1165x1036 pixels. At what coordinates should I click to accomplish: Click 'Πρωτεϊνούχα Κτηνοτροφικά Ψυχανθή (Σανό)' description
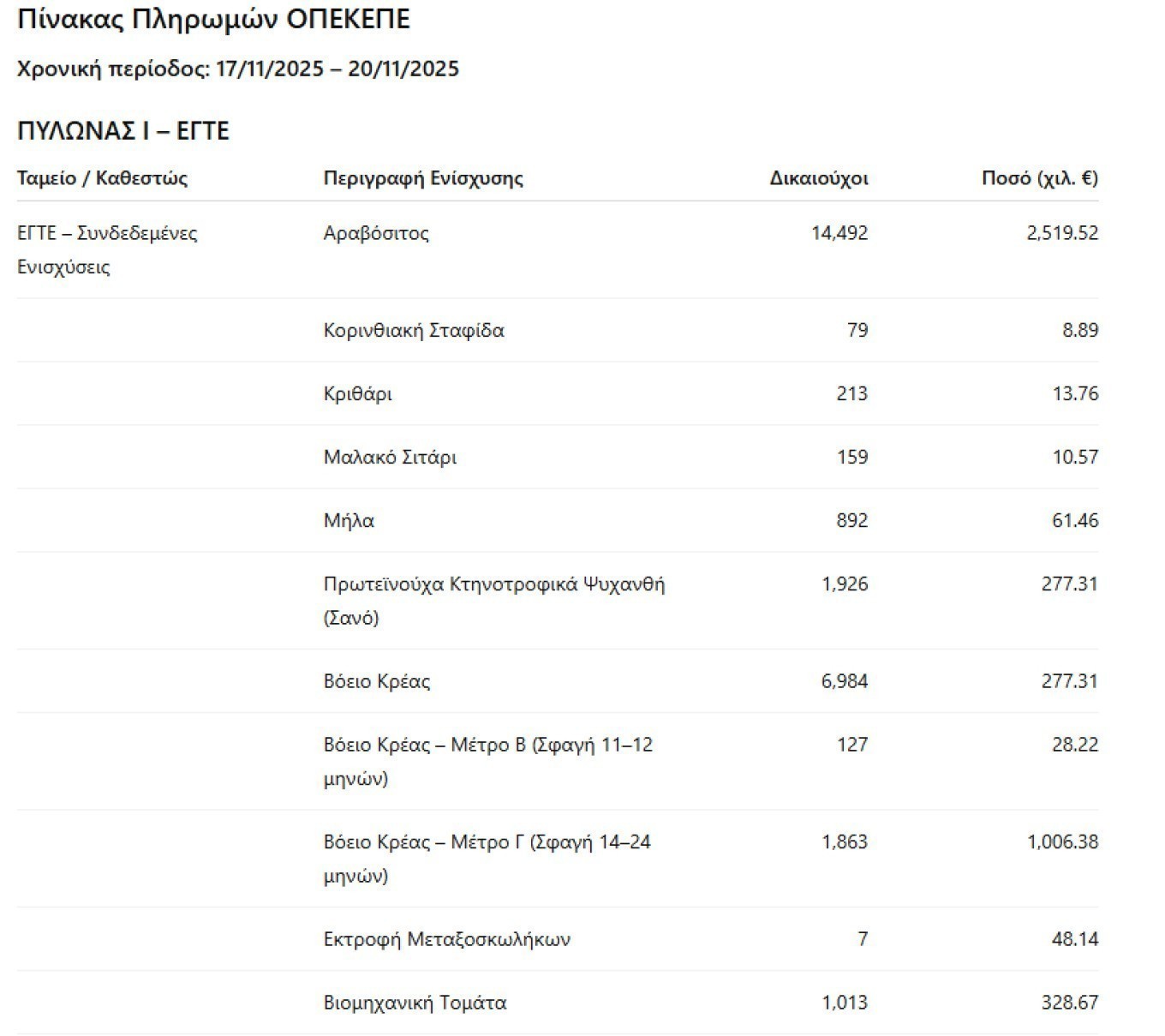(x=493, y=600)
